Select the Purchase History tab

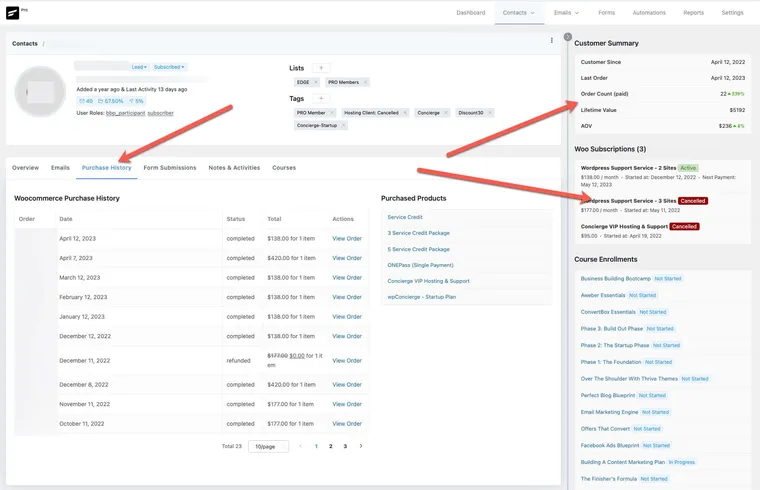click(107, 168)
